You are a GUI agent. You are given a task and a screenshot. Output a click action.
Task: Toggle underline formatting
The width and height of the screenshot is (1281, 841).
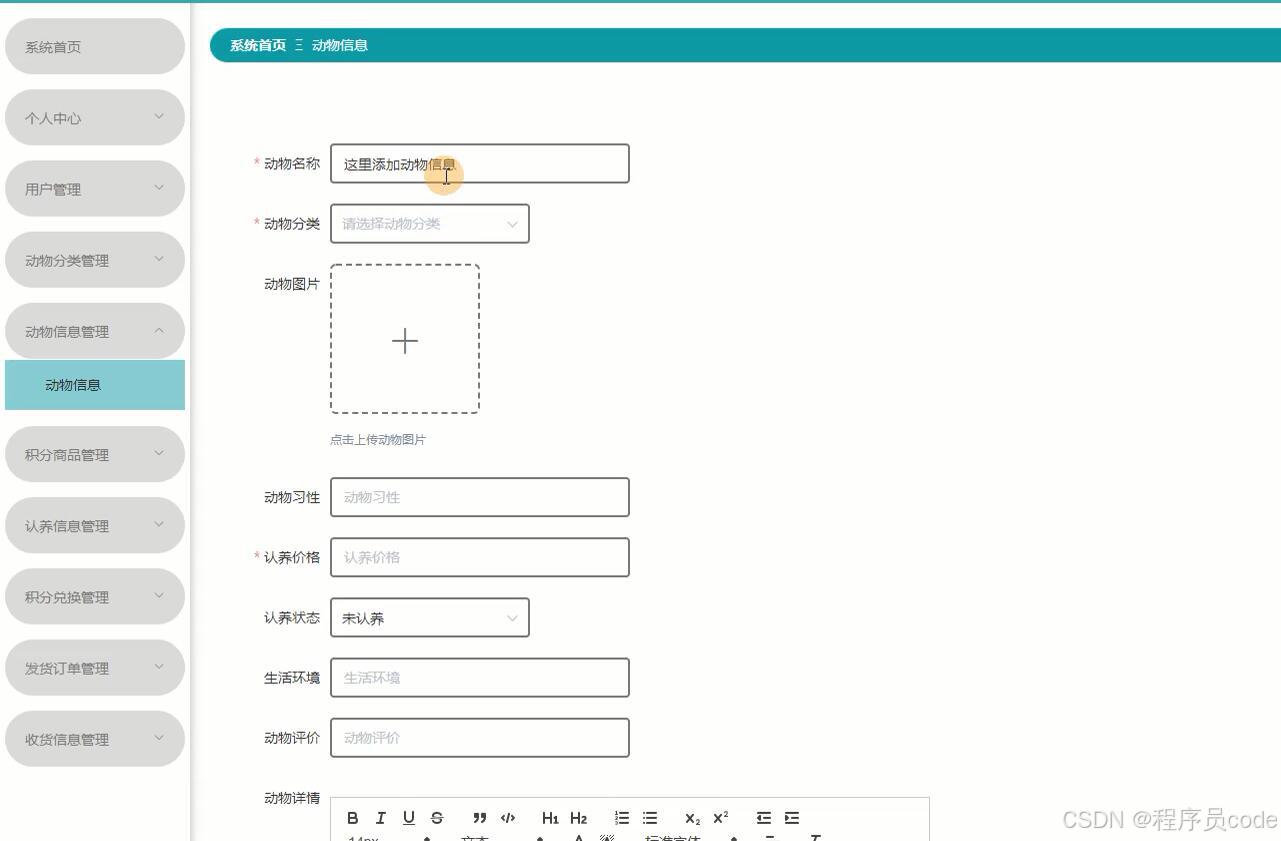point(408,817)
